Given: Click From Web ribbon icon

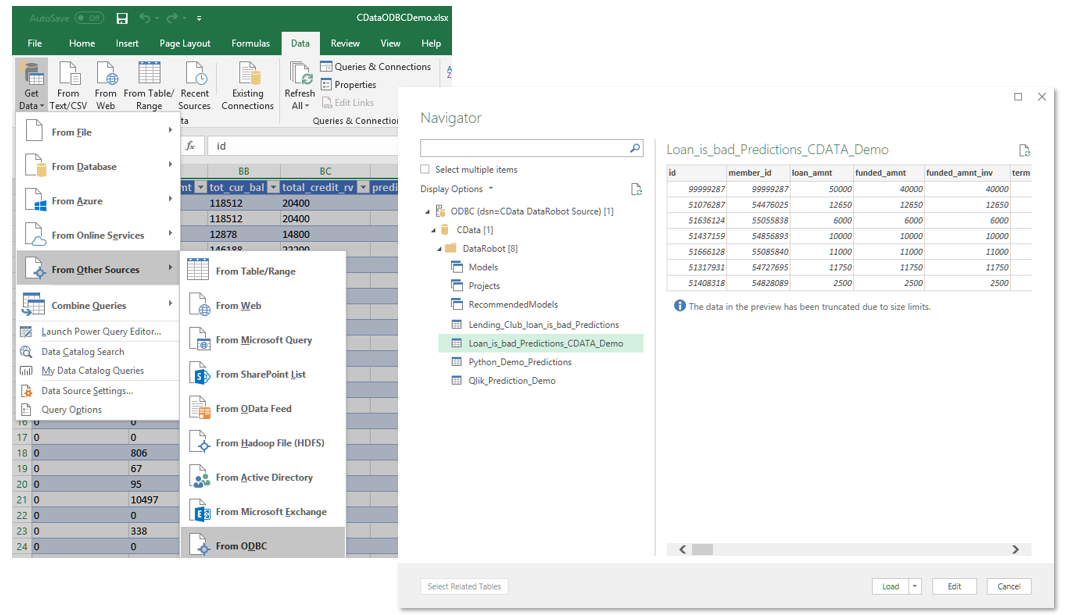Looking at the screenshot, I should coord(106,85).
